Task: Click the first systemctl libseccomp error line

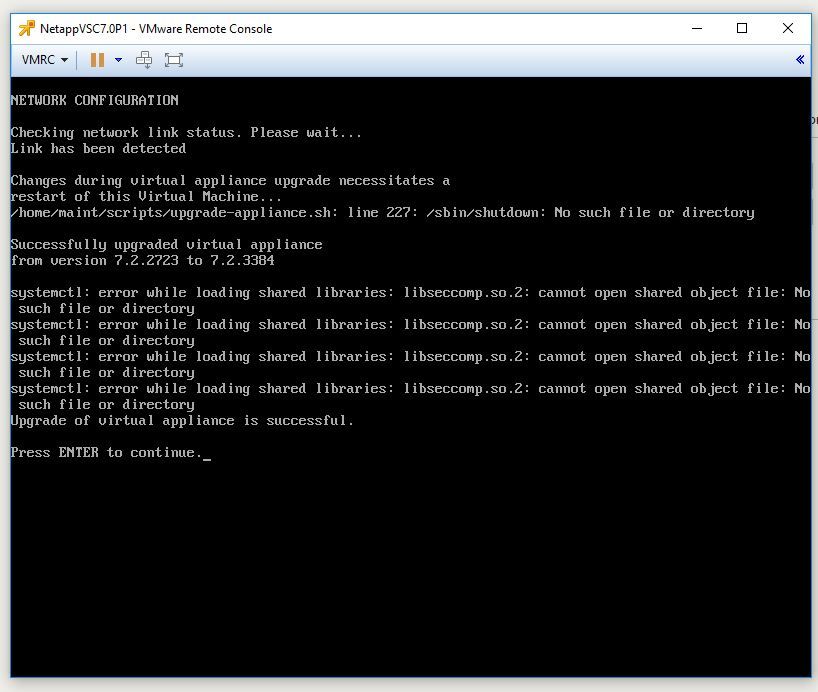Action: click(x=411, y=300)
